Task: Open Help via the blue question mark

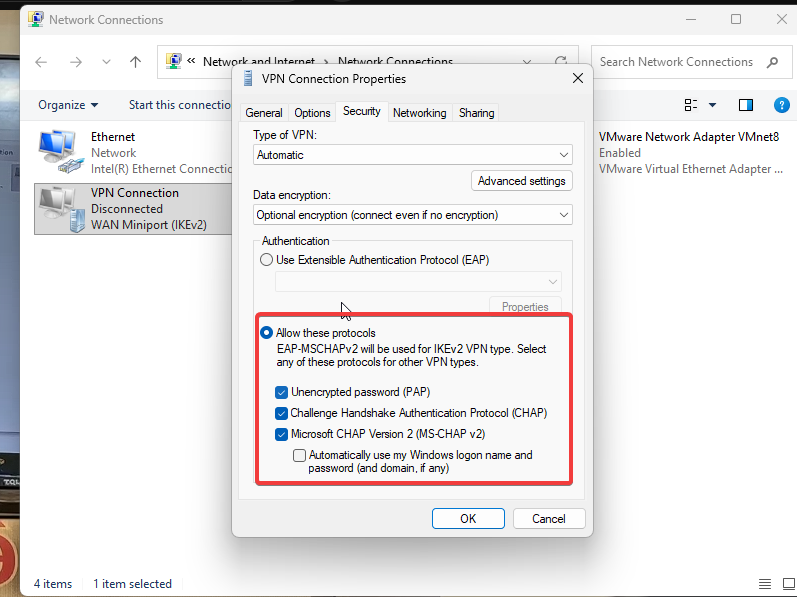Action: click(781, 105)
